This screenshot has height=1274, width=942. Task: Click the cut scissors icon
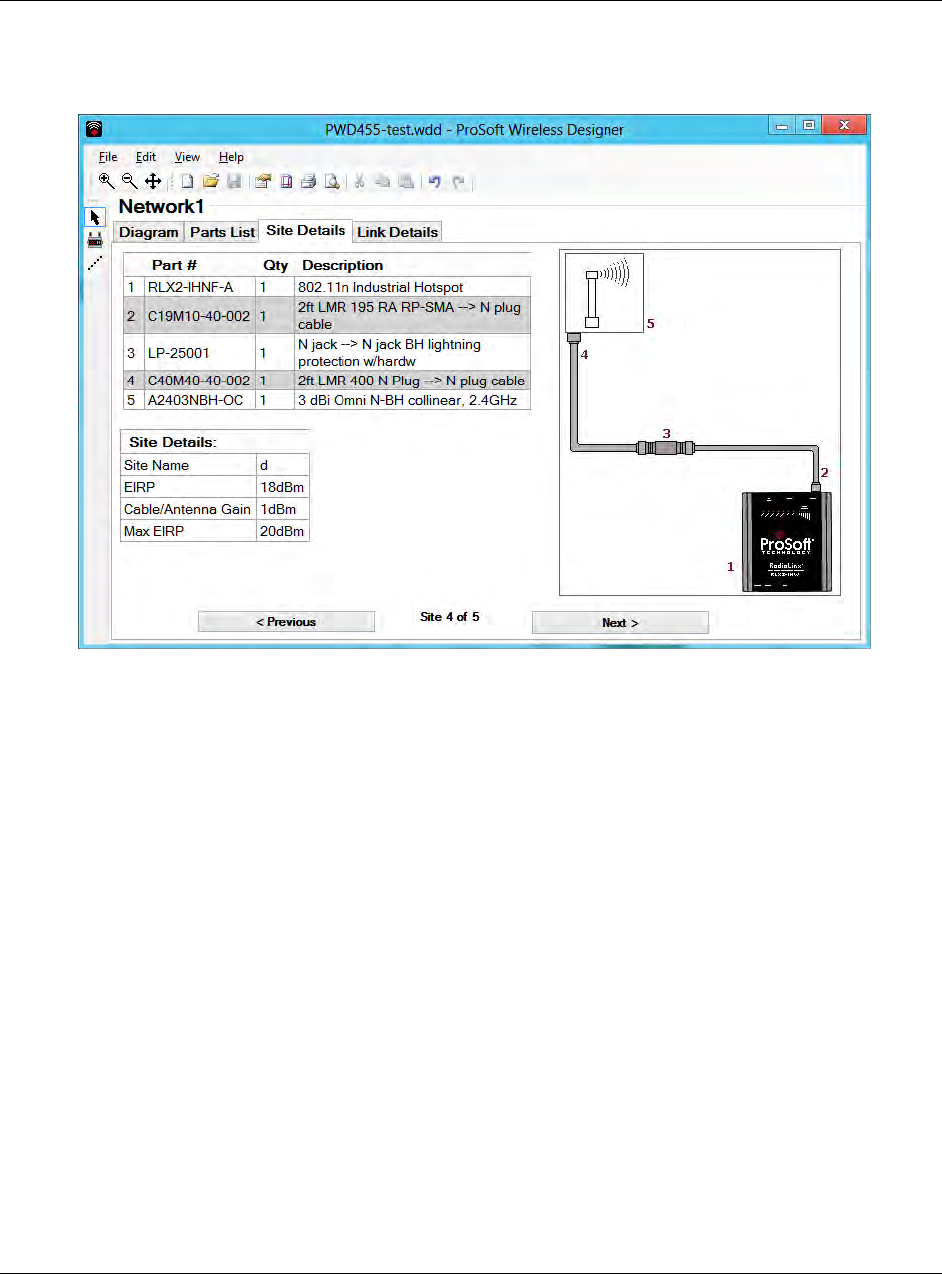(359, 181)
